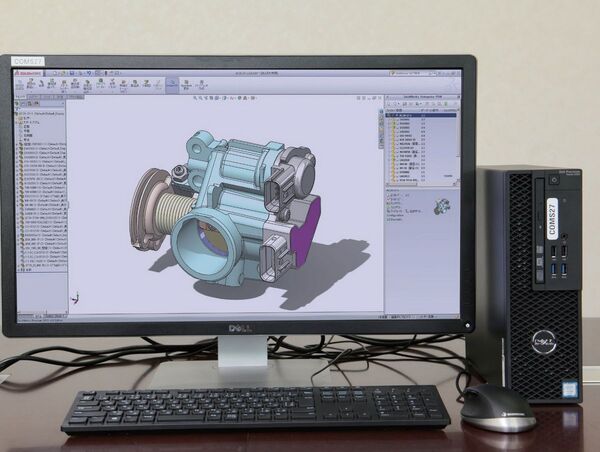Click the New document icon
The image size is (600, 452).
pyautogui.click(x=55, y=73)
